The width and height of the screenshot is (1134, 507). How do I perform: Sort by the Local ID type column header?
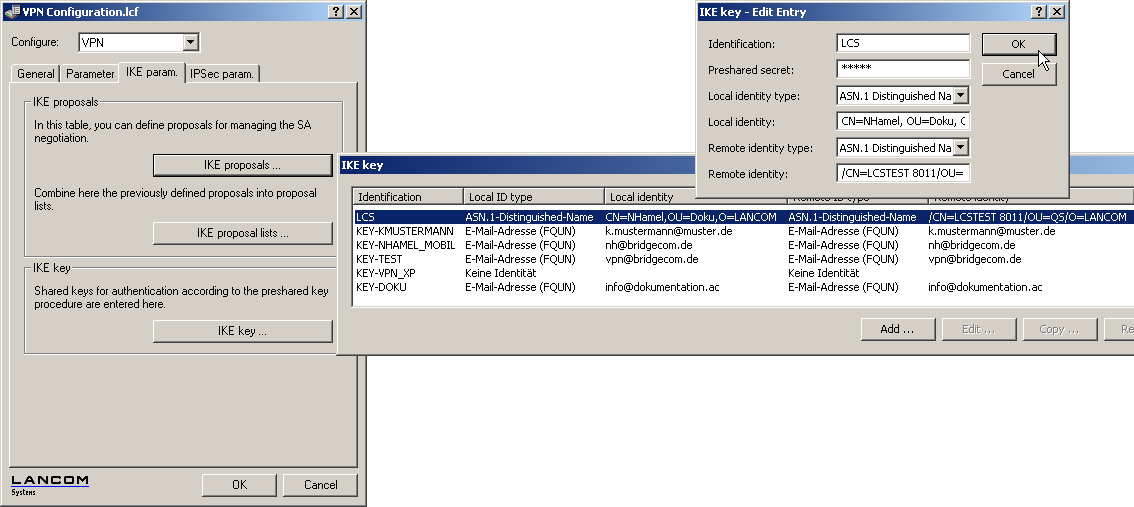click(533, 197)
